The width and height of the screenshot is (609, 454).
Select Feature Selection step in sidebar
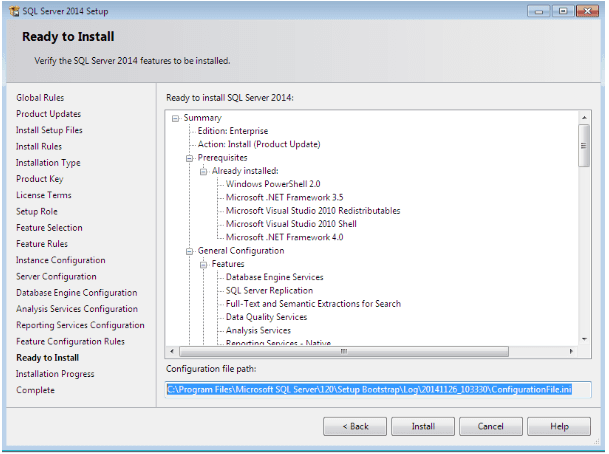coord(49,228)
